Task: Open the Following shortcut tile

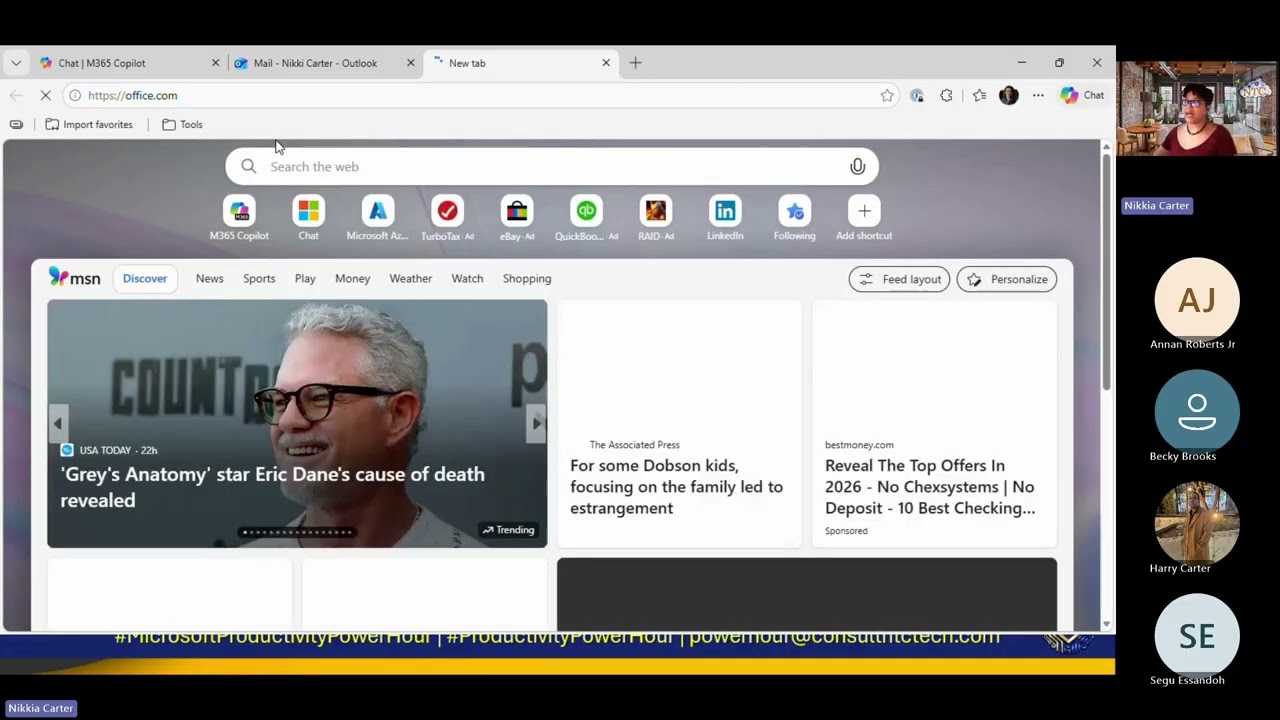Action: click(x=794, y=218)
